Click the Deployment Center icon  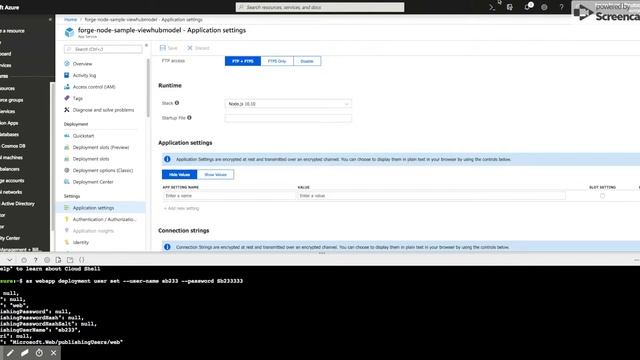[x=67, y=182]
